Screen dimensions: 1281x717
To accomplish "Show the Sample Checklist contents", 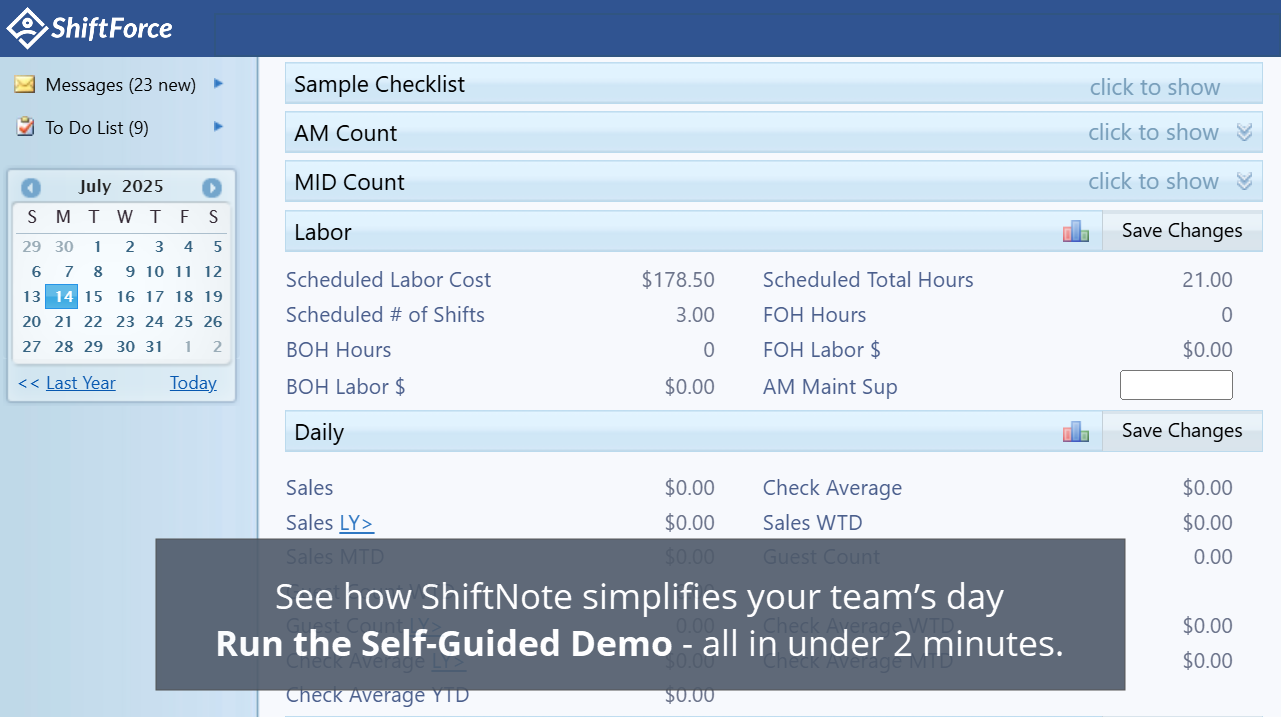I will pyautogui.click(x=1154, y=86).
